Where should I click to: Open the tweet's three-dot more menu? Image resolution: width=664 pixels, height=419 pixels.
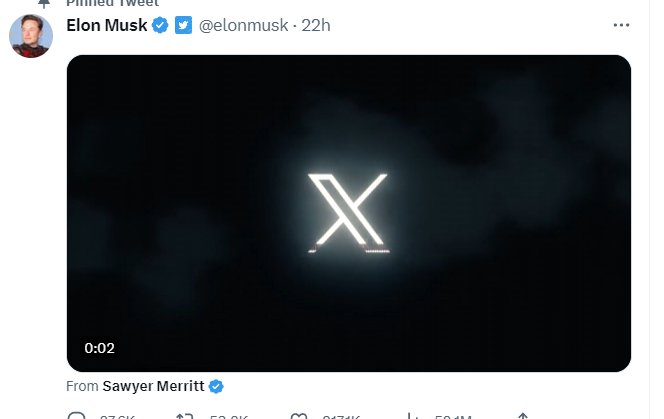coord(621,25)
